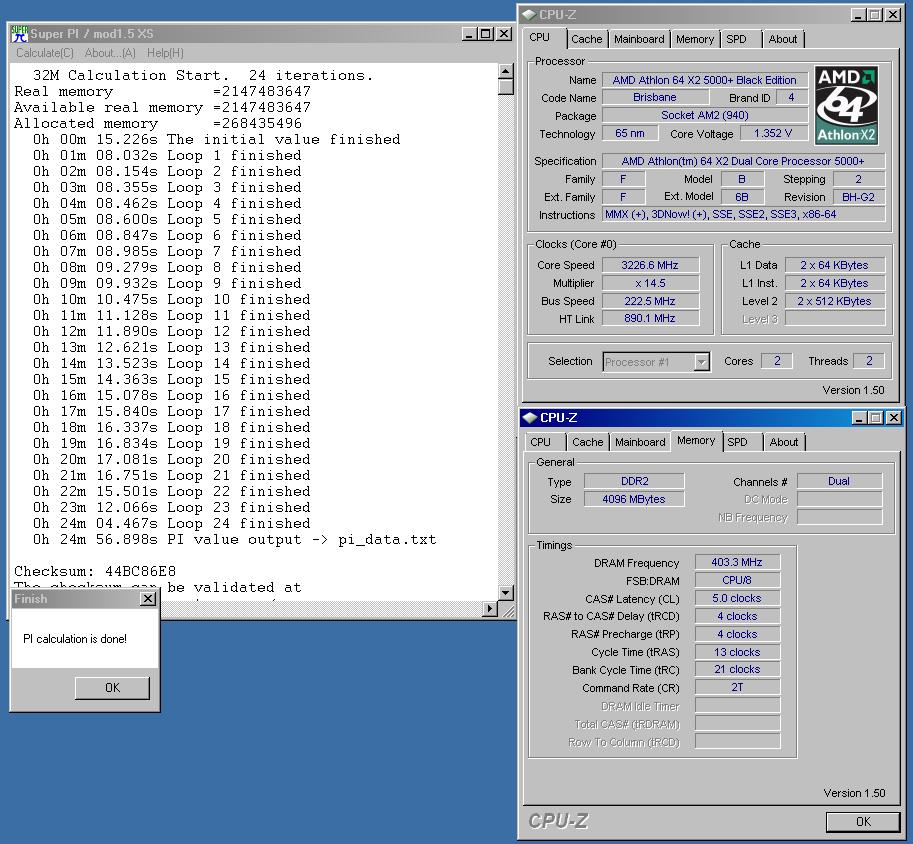The width and height of the screenshot is (913, 844).
Task: Close the Super PI window
Action: [x=504, y=34]
